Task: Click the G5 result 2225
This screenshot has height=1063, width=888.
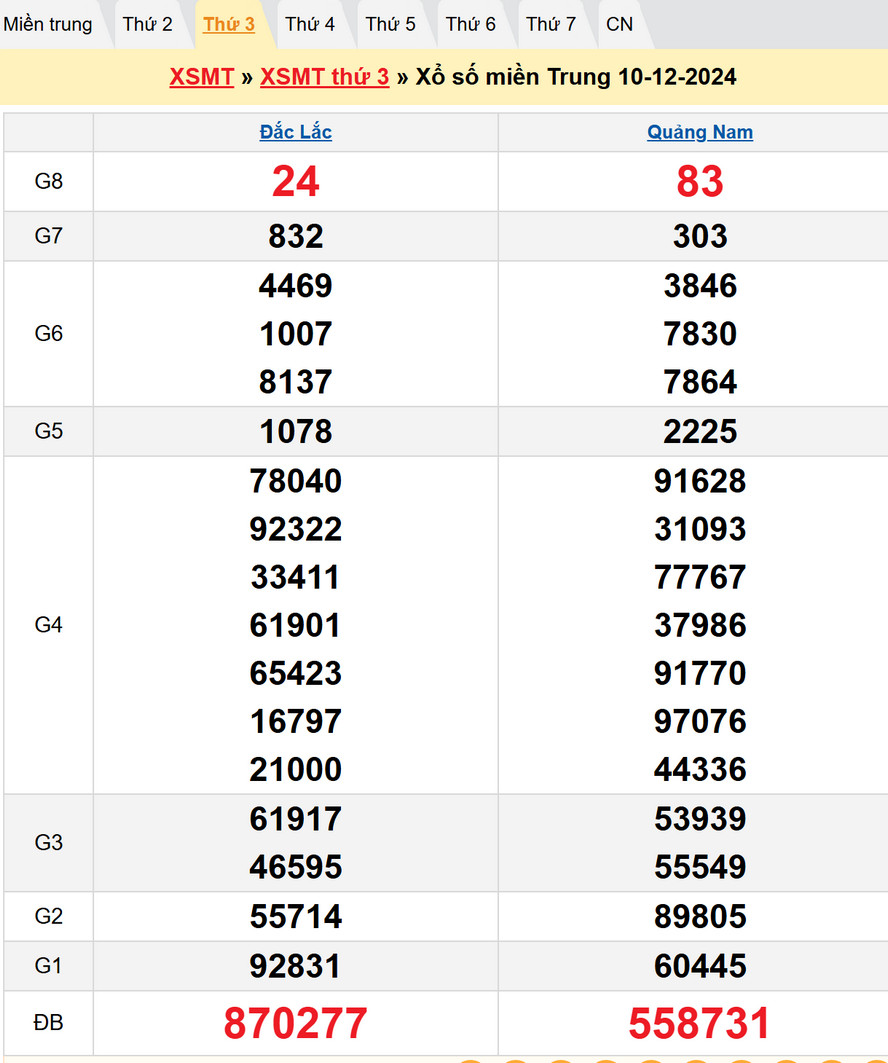Action: click(700, 431)
